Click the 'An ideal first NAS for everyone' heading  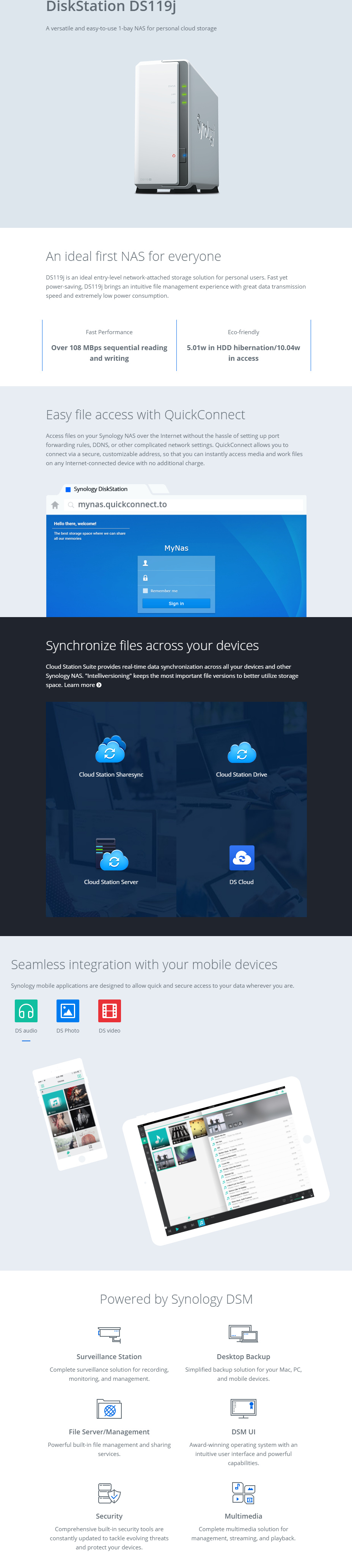pyautogui.click(x=133, y=256)
